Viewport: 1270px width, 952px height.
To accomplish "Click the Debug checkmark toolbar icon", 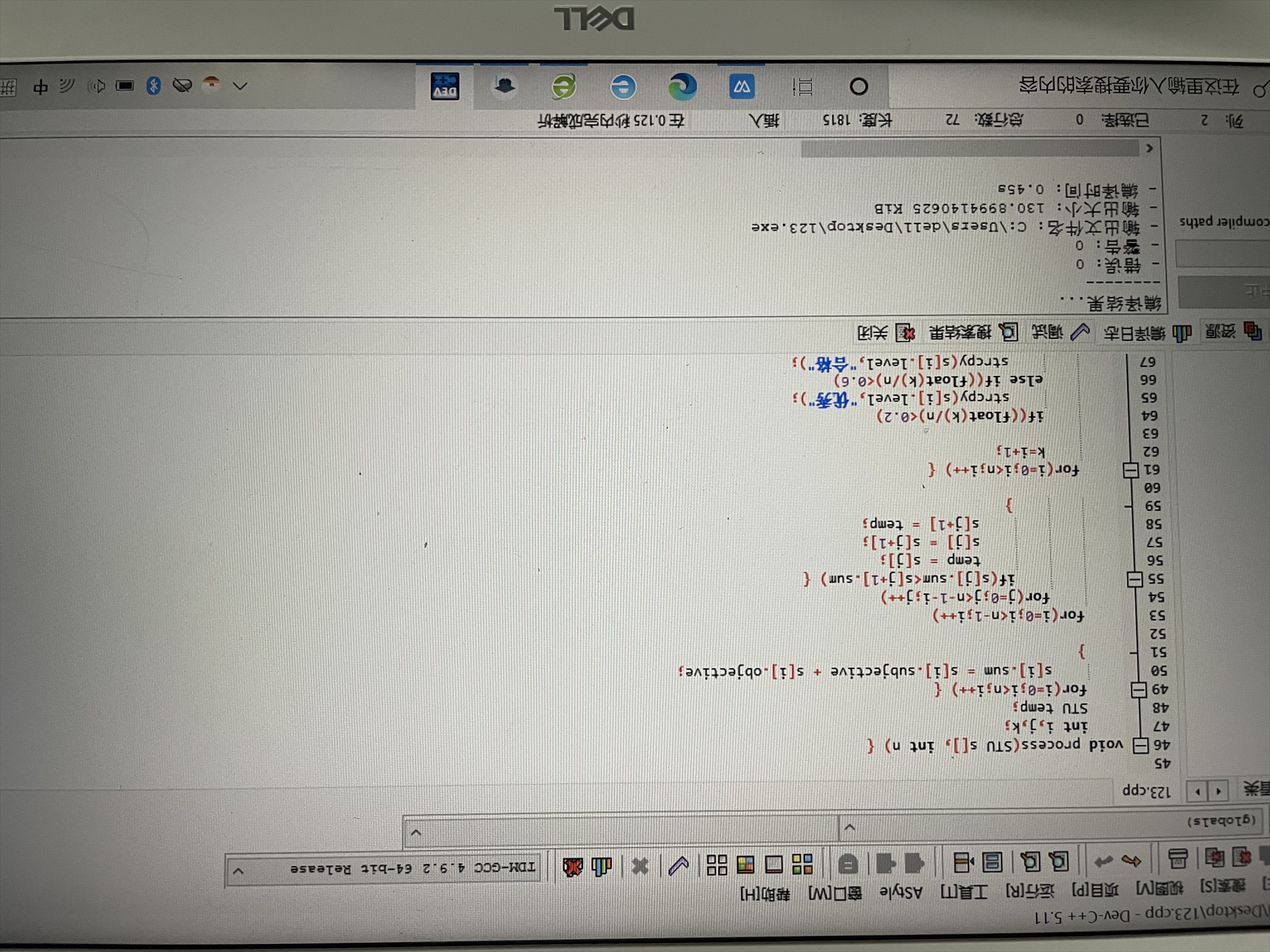I will point(678,865).
